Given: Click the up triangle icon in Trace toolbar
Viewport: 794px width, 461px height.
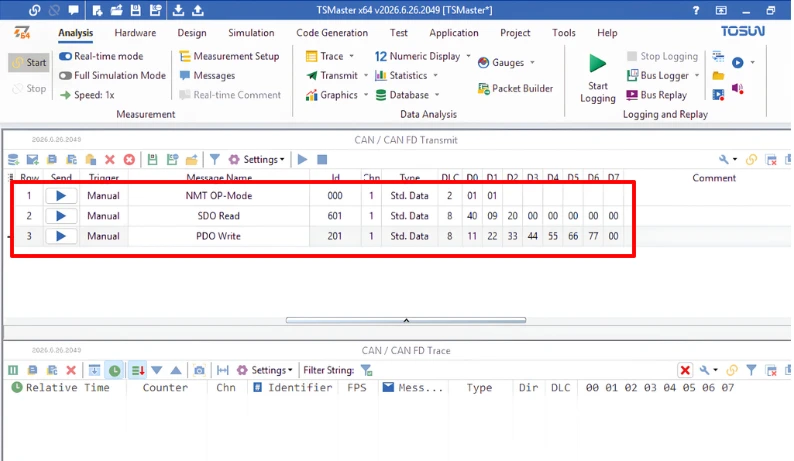Looking at the screenshot, I should (176, 370).
